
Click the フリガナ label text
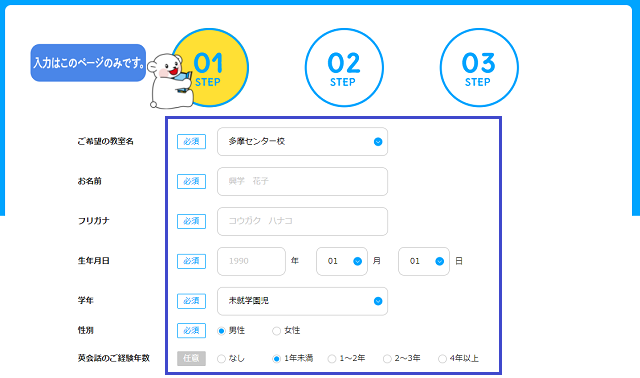click(x=93, y=221)
